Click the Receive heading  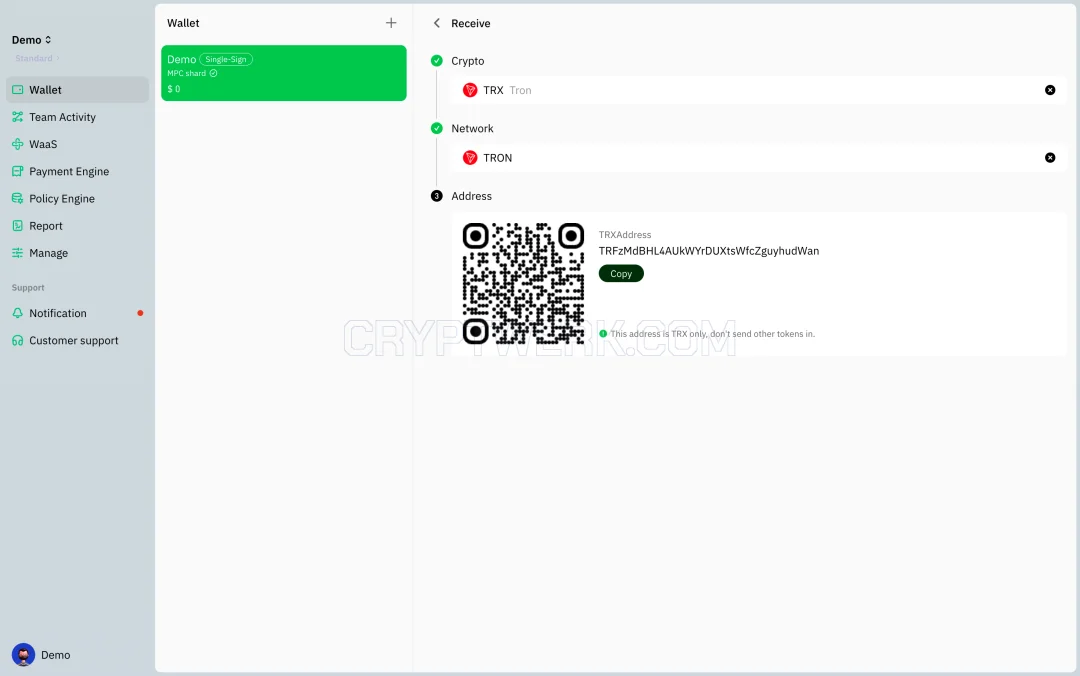click(x=471, y=23)
